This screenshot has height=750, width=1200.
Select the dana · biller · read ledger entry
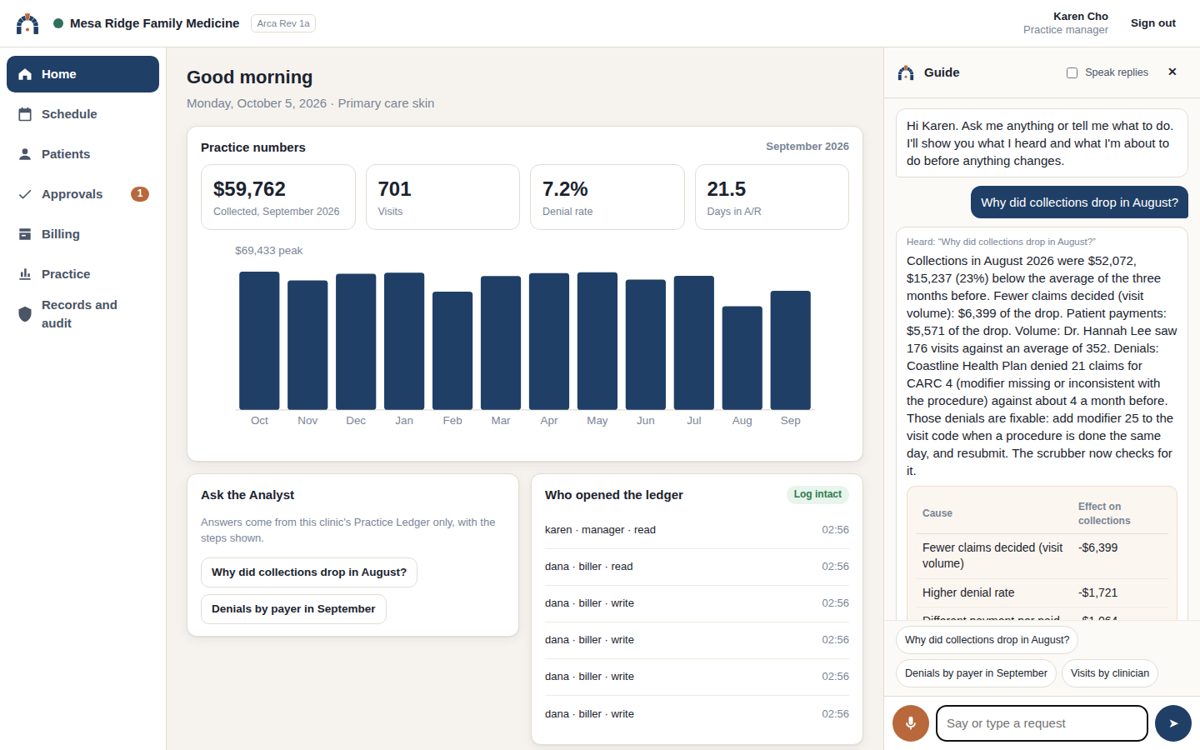point(697,567)
